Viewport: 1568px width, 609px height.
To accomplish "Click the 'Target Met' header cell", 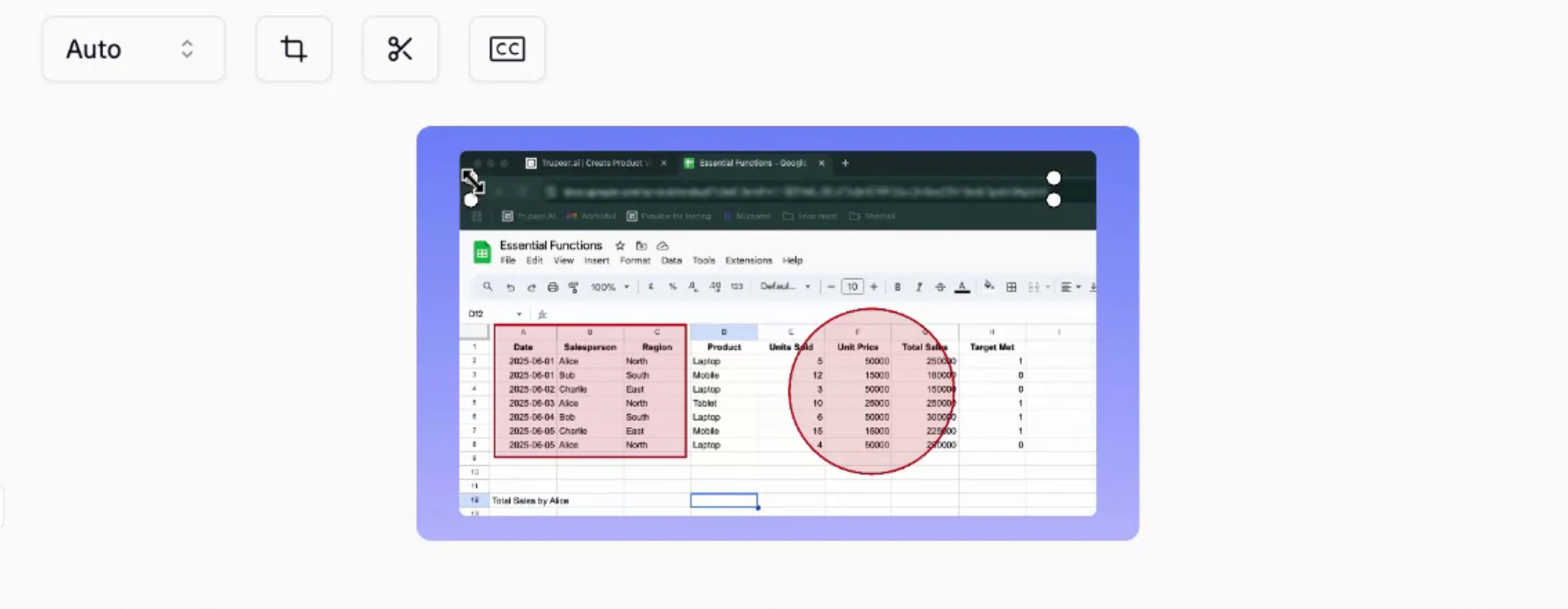I will (991, 347).
